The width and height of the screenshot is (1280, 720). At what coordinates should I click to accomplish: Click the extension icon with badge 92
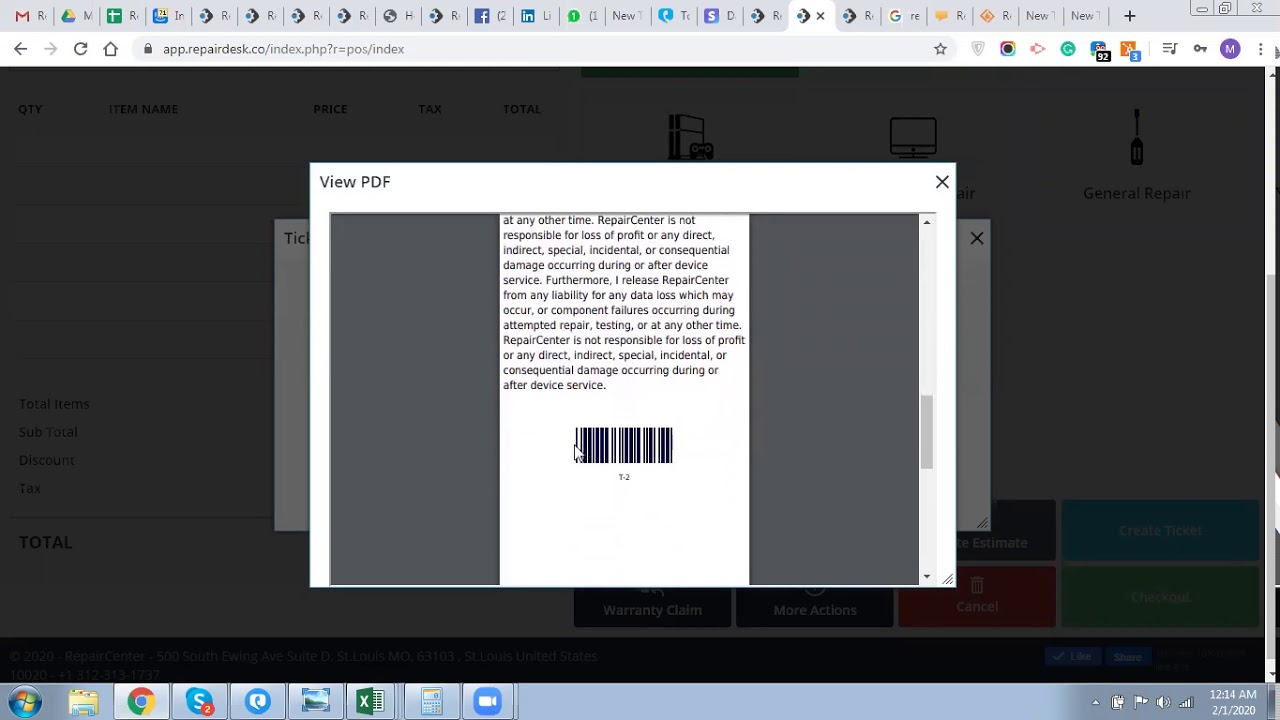click(1099, 50)
